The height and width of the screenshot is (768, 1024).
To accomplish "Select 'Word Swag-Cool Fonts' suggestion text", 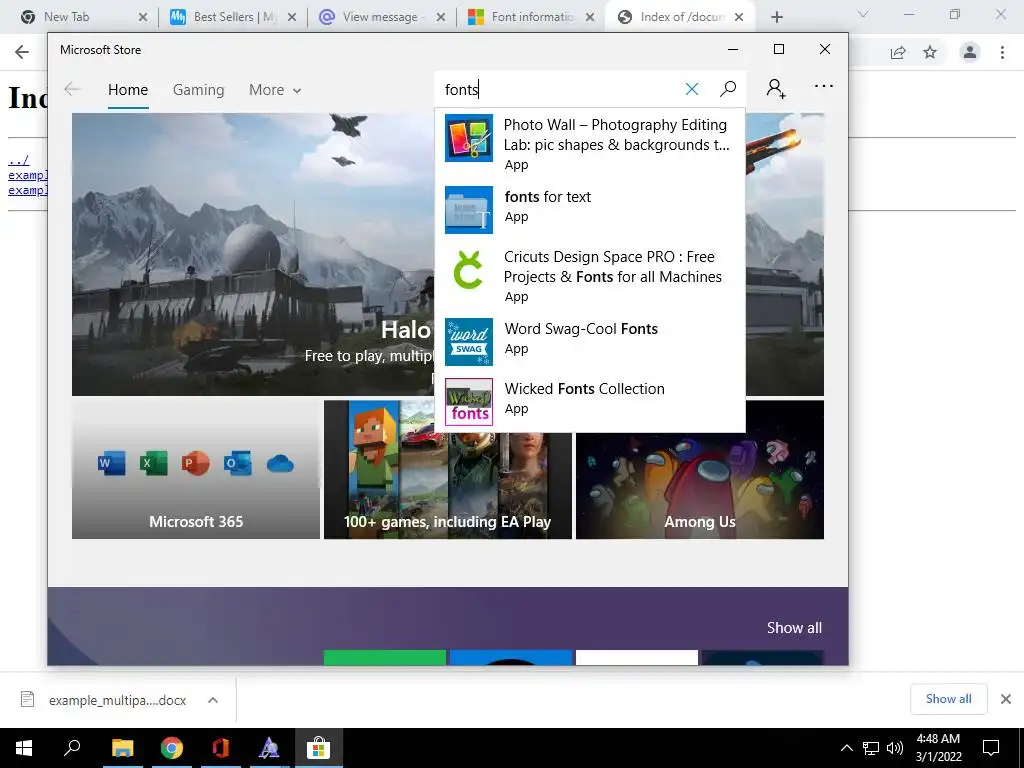I will click(x=581, y=328).
